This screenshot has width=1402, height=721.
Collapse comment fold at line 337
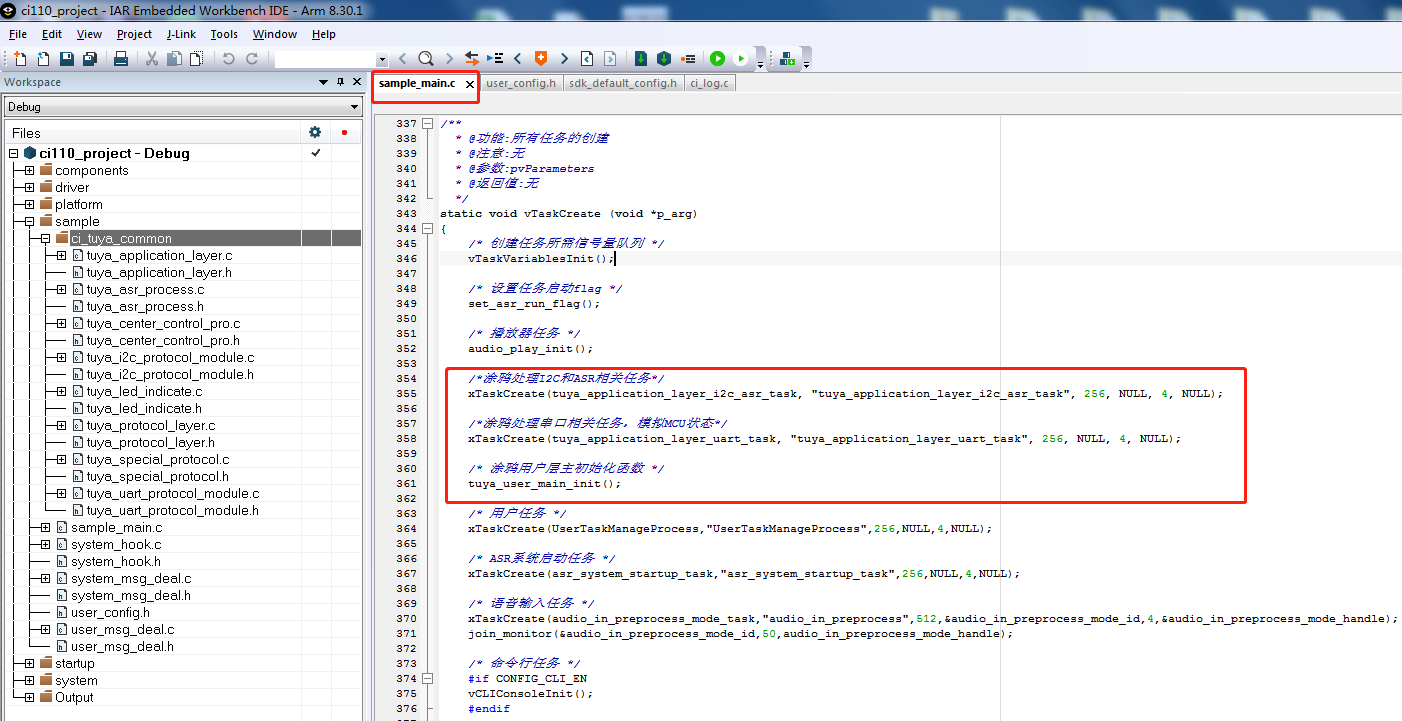pyautogui.click(x=428, y=124)
